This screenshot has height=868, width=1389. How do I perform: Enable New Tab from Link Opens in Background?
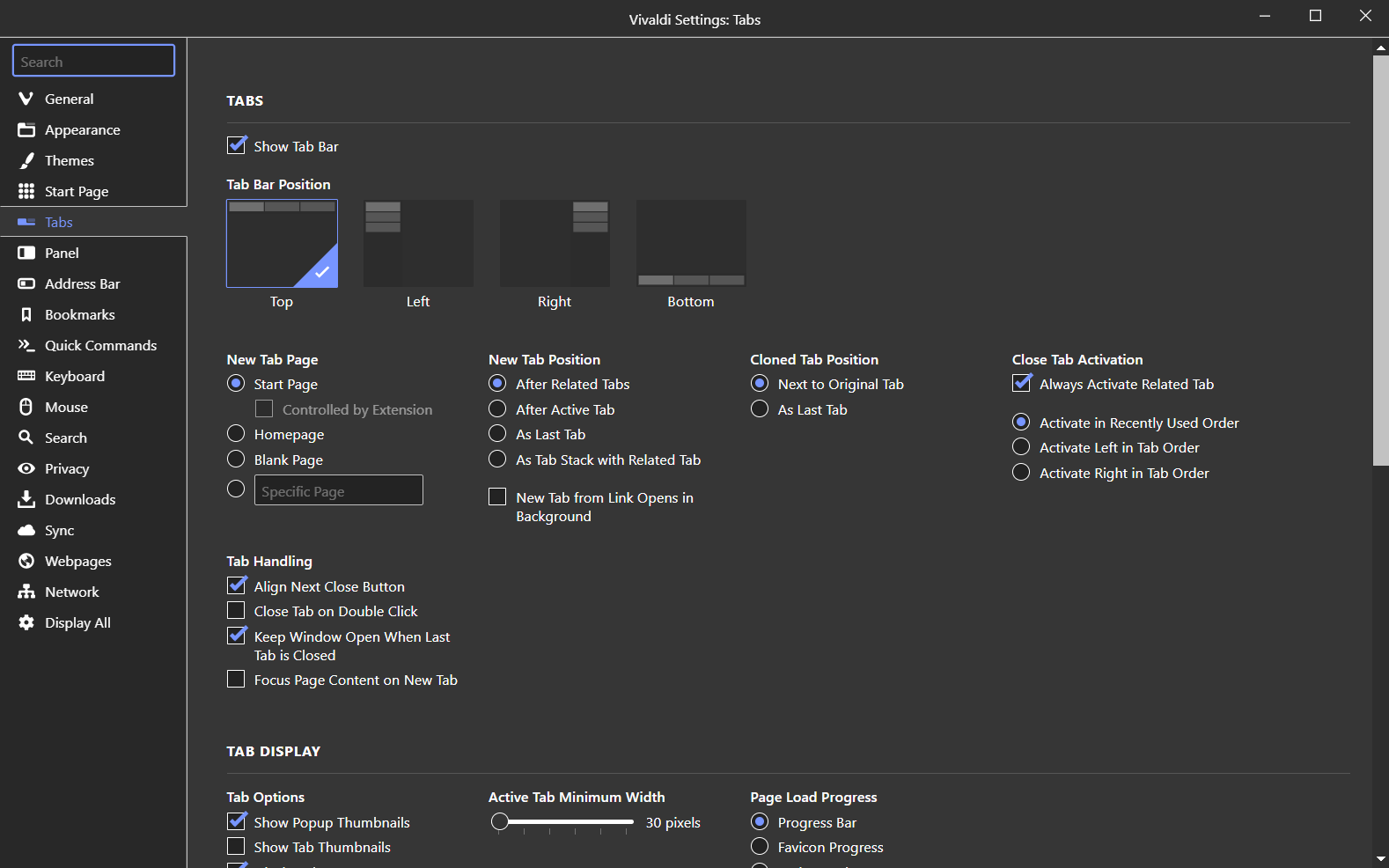497,497
